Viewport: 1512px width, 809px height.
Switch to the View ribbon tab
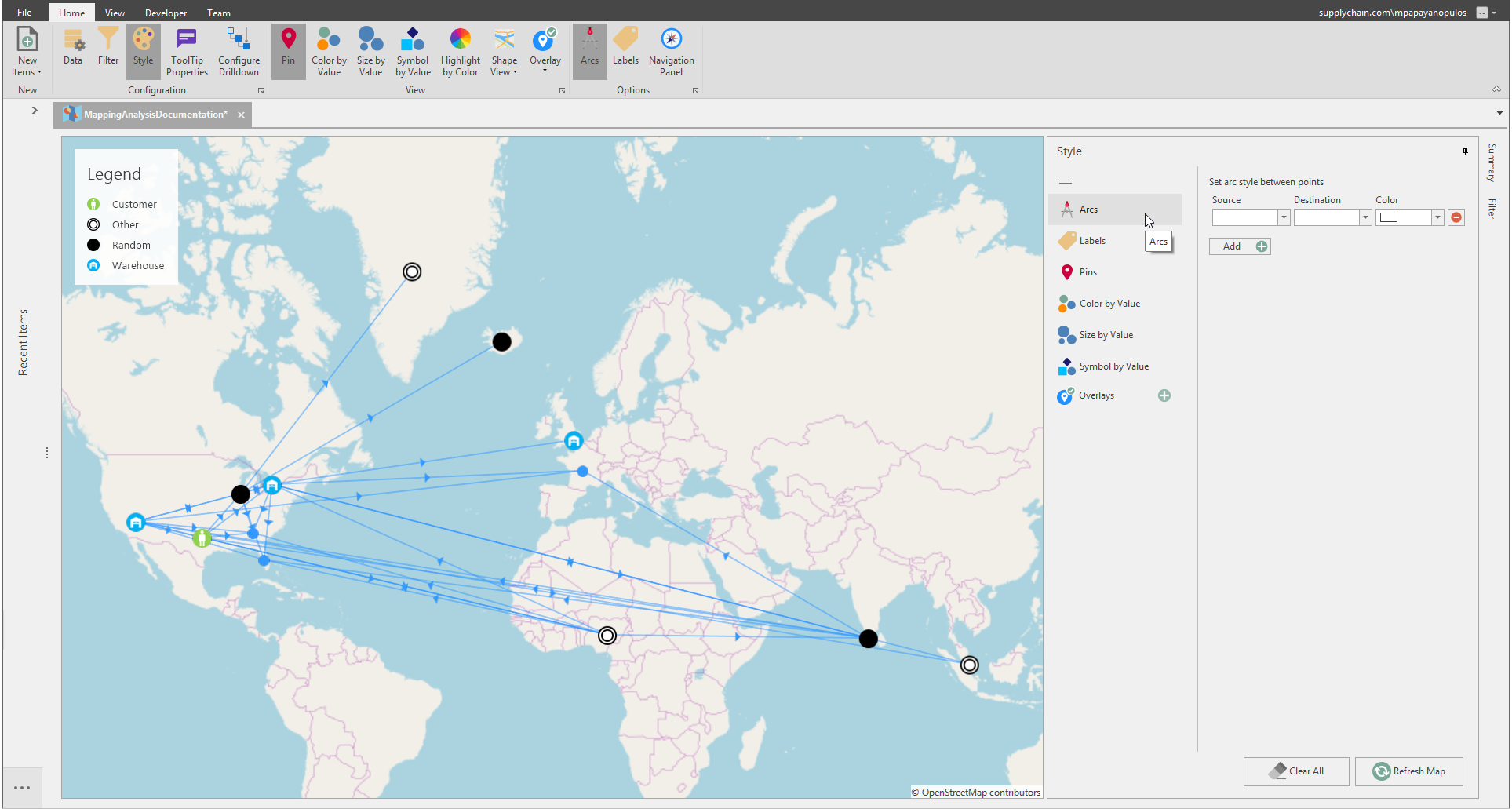click(x=115, y=13)
